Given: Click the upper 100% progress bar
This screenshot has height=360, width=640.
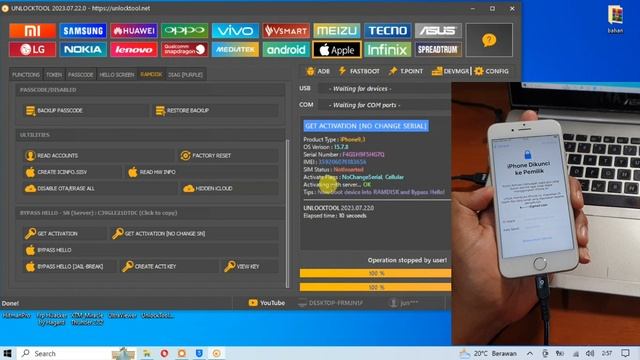Looking at the screenshot, I should click(x=376, y=273).
